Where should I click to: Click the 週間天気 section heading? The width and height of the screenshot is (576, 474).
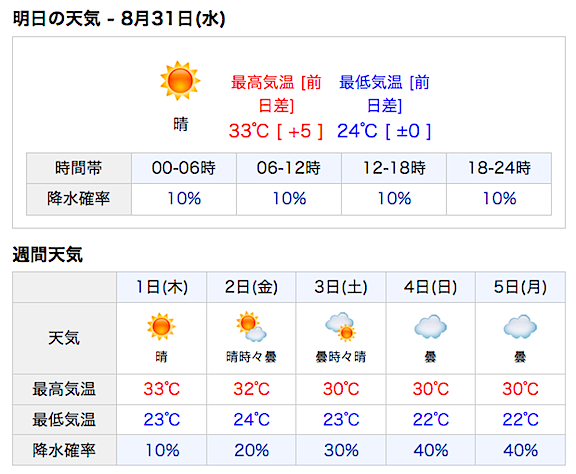point(47,254)
